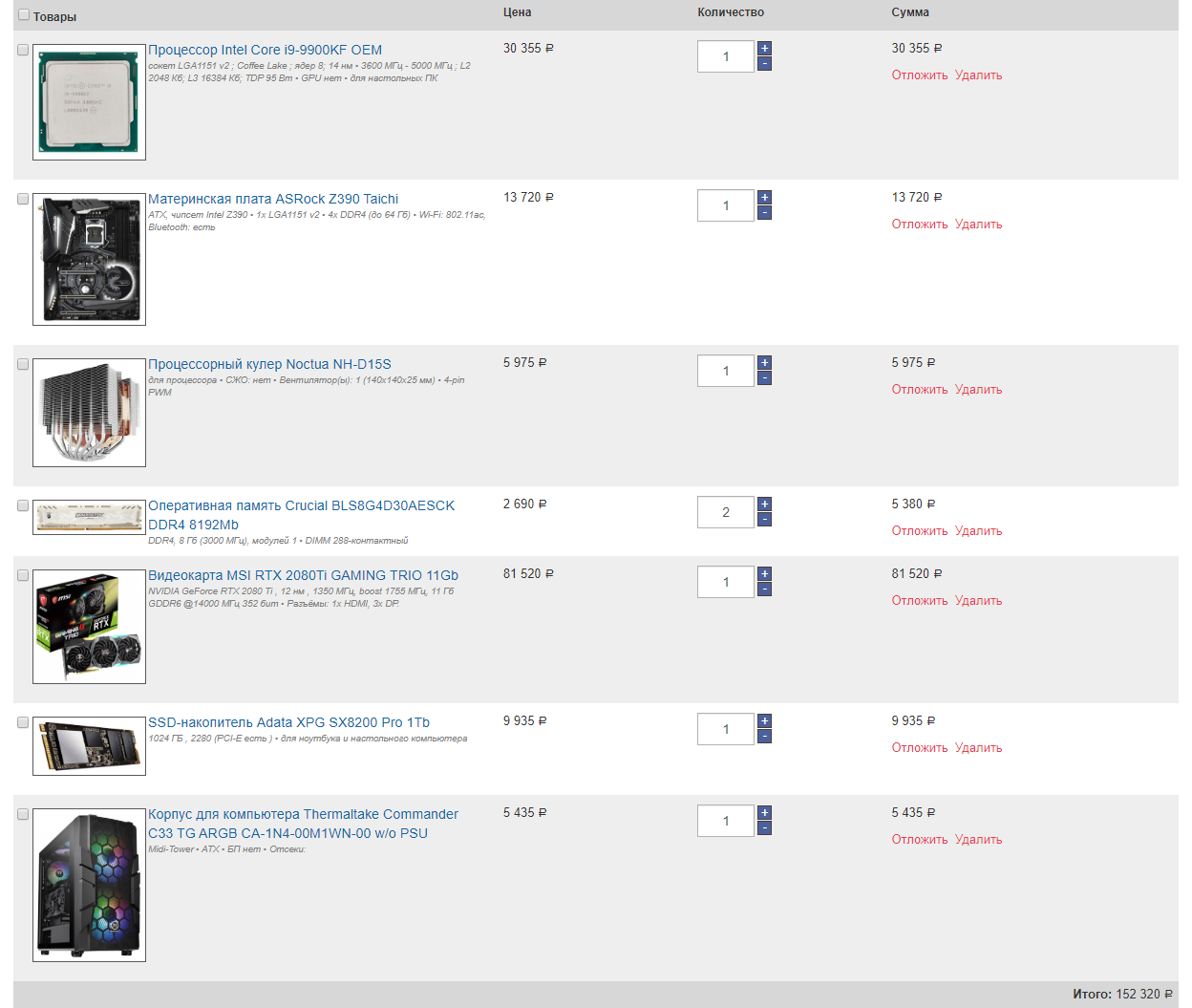Open the Adata SSD thumbnail image
Screen dimensions: 1192x1008
pos(89,745)
